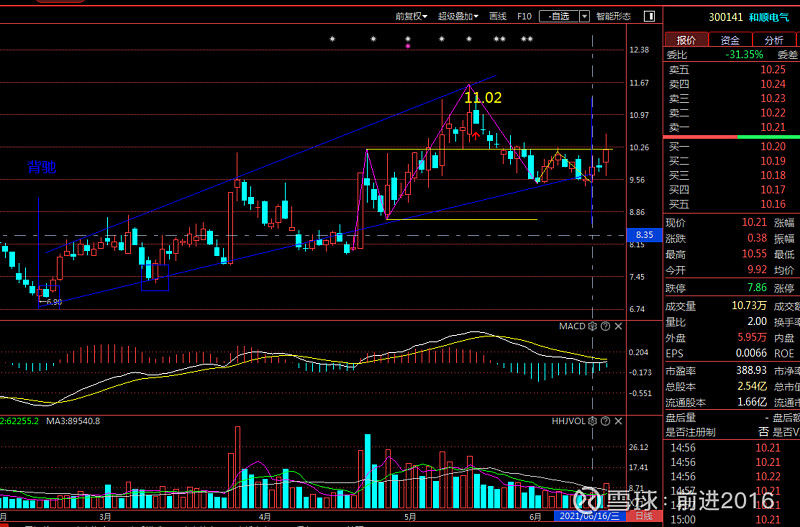Open HHJVOL indicator settings gear
The height and width of the screenshot is (527, 800).
click(592, 421)
